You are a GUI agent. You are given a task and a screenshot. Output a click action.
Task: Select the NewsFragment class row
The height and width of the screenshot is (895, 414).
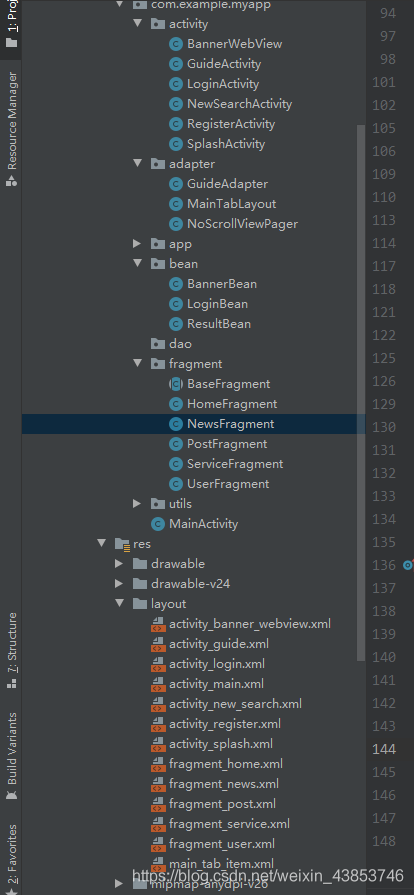[194, 424]
